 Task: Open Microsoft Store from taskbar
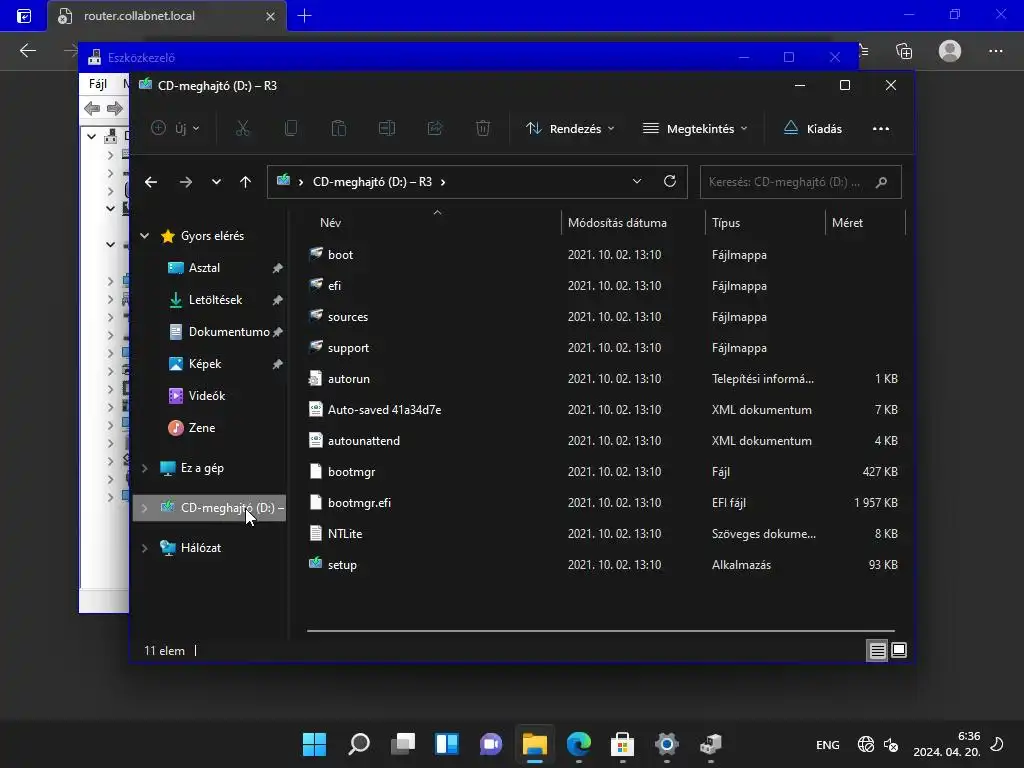point(622,744)
